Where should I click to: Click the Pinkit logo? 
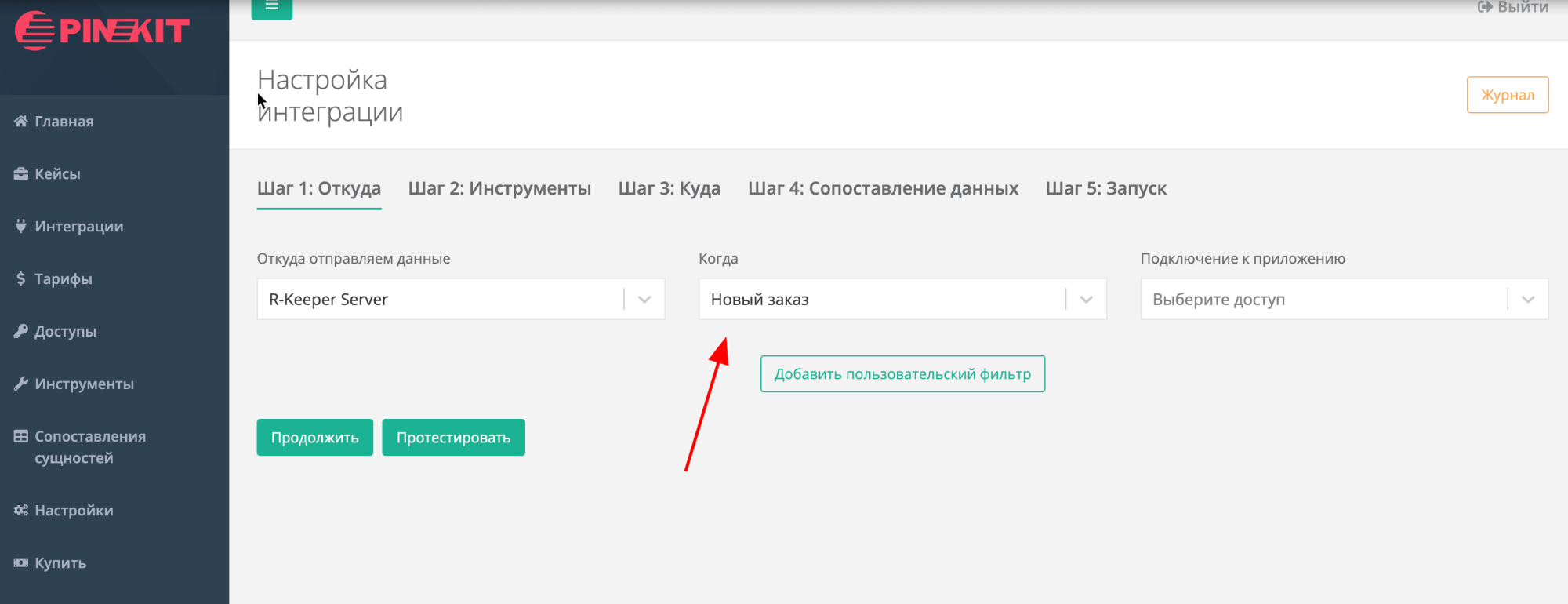click(x=102, y=31)
